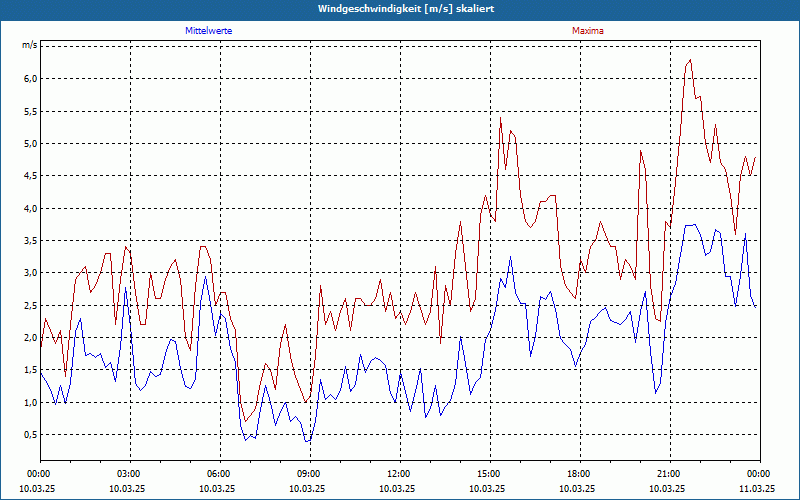This screenshot has width=800, height=500.
Task: Click the '0,5' y-axis value
Action: pos(31,434)
